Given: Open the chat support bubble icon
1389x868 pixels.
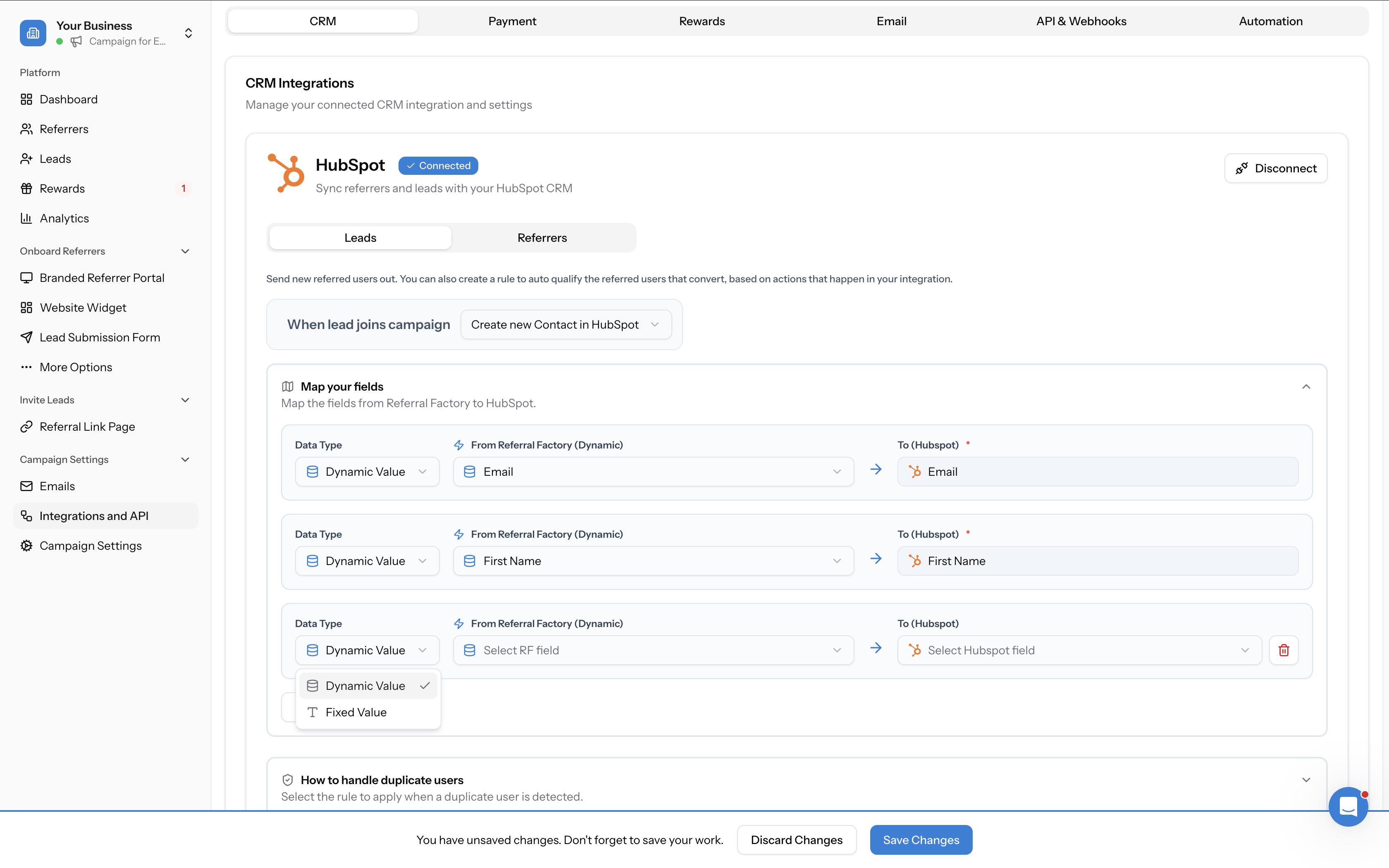Looking at the screenshot, I should [1348, 806].
